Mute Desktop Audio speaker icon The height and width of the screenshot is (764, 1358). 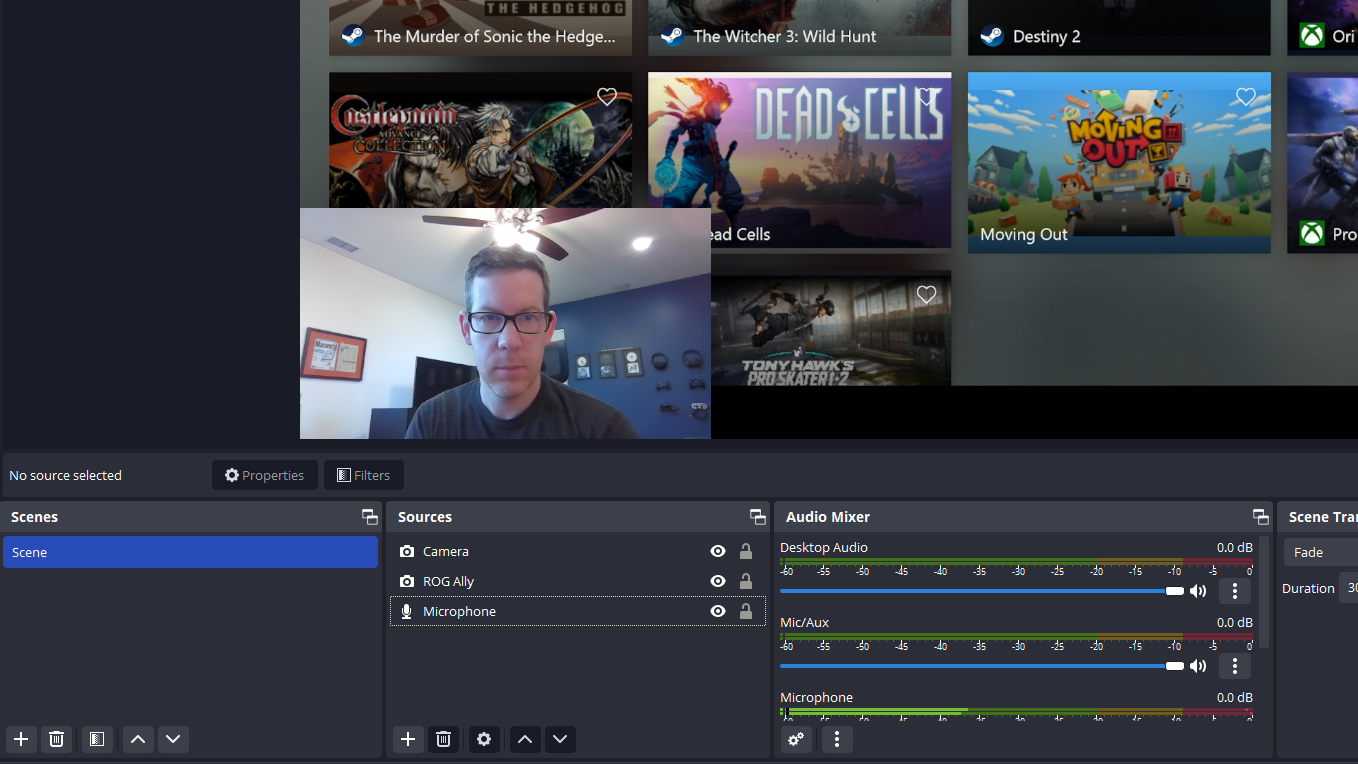(x=1198, y=591)
